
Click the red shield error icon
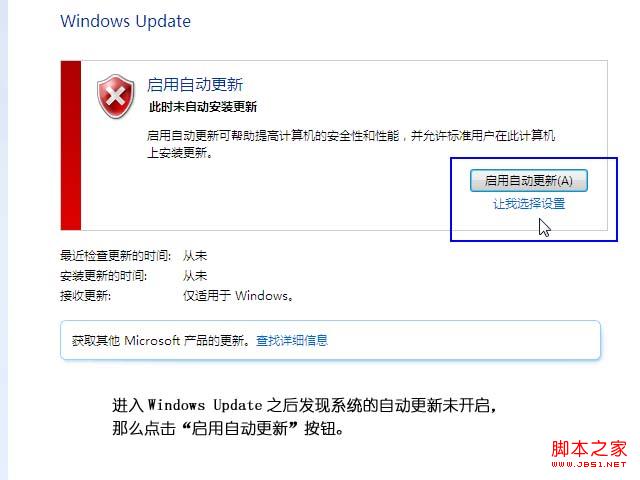coord(116,96)
